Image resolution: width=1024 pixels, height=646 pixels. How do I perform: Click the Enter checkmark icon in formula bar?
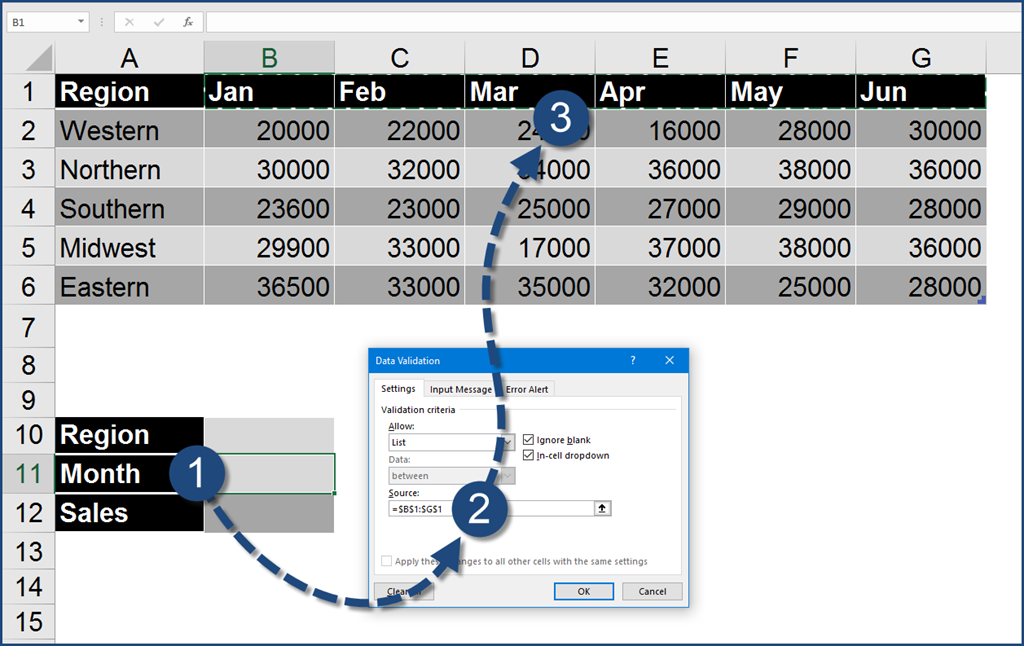(159, 22)
